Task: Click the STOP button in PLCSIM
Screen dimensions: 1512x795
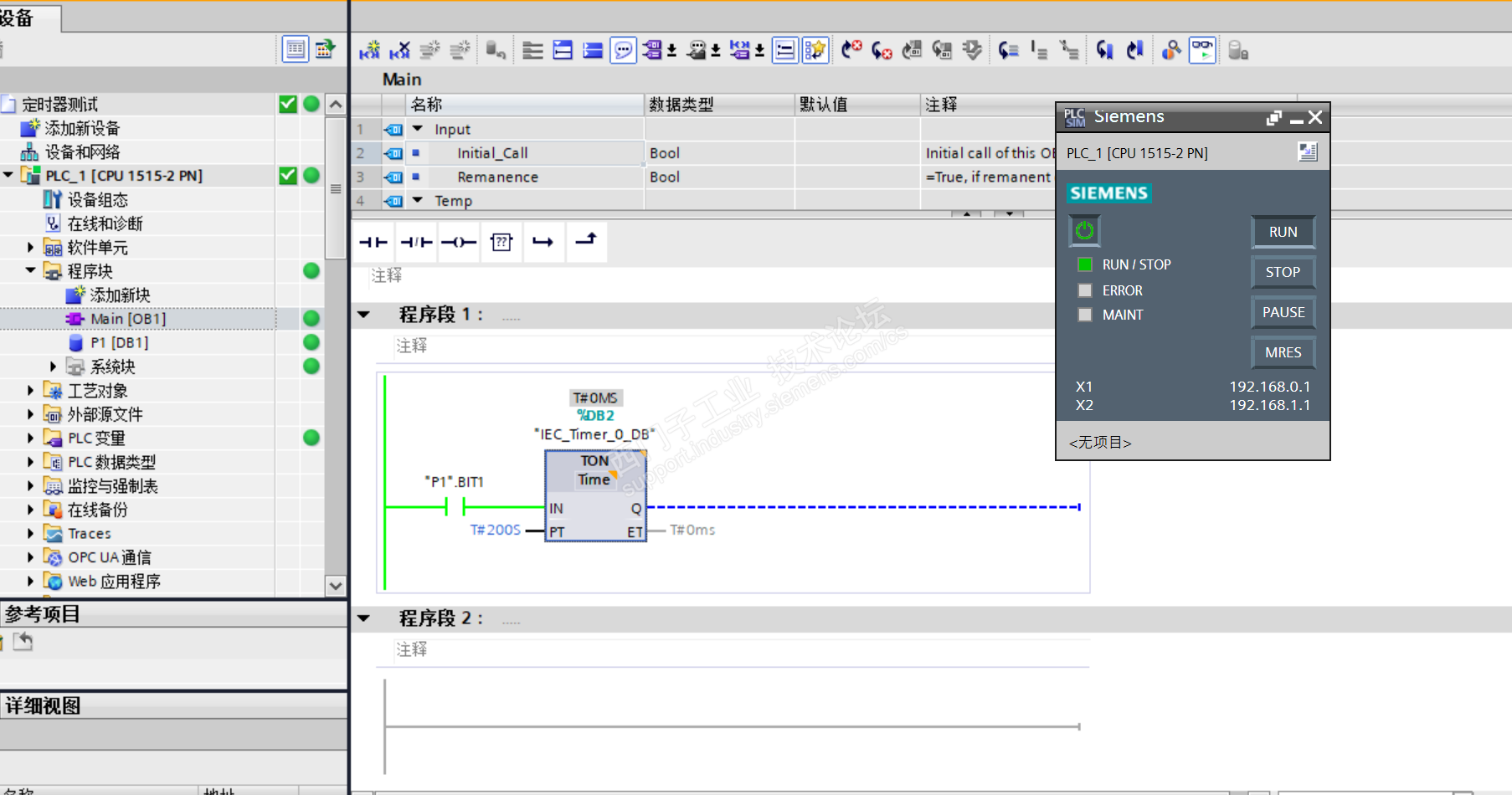Action: pyautogui.click(x=1283, y=272)
